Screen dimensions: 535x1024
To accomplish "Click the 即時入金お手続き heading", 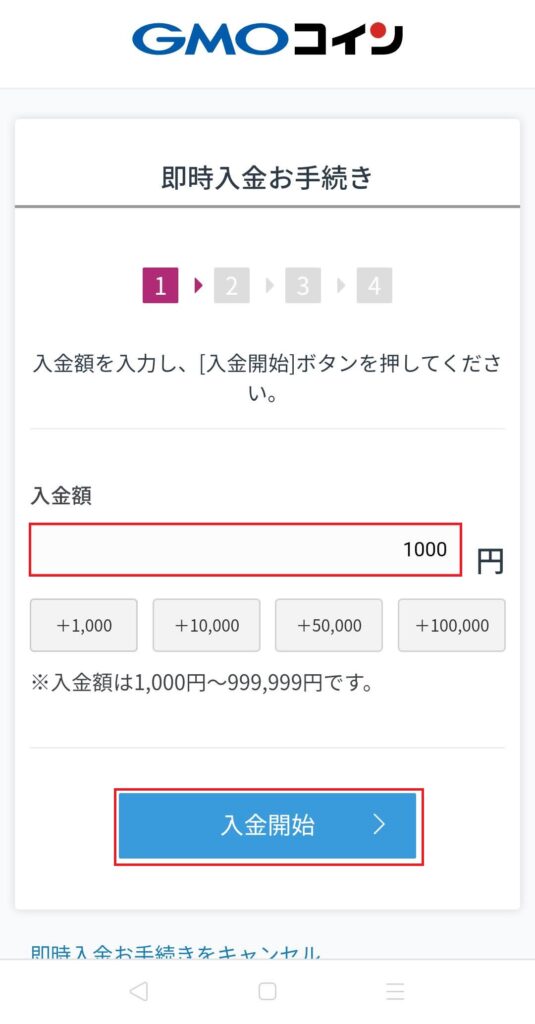I will [x=267, y=178].
